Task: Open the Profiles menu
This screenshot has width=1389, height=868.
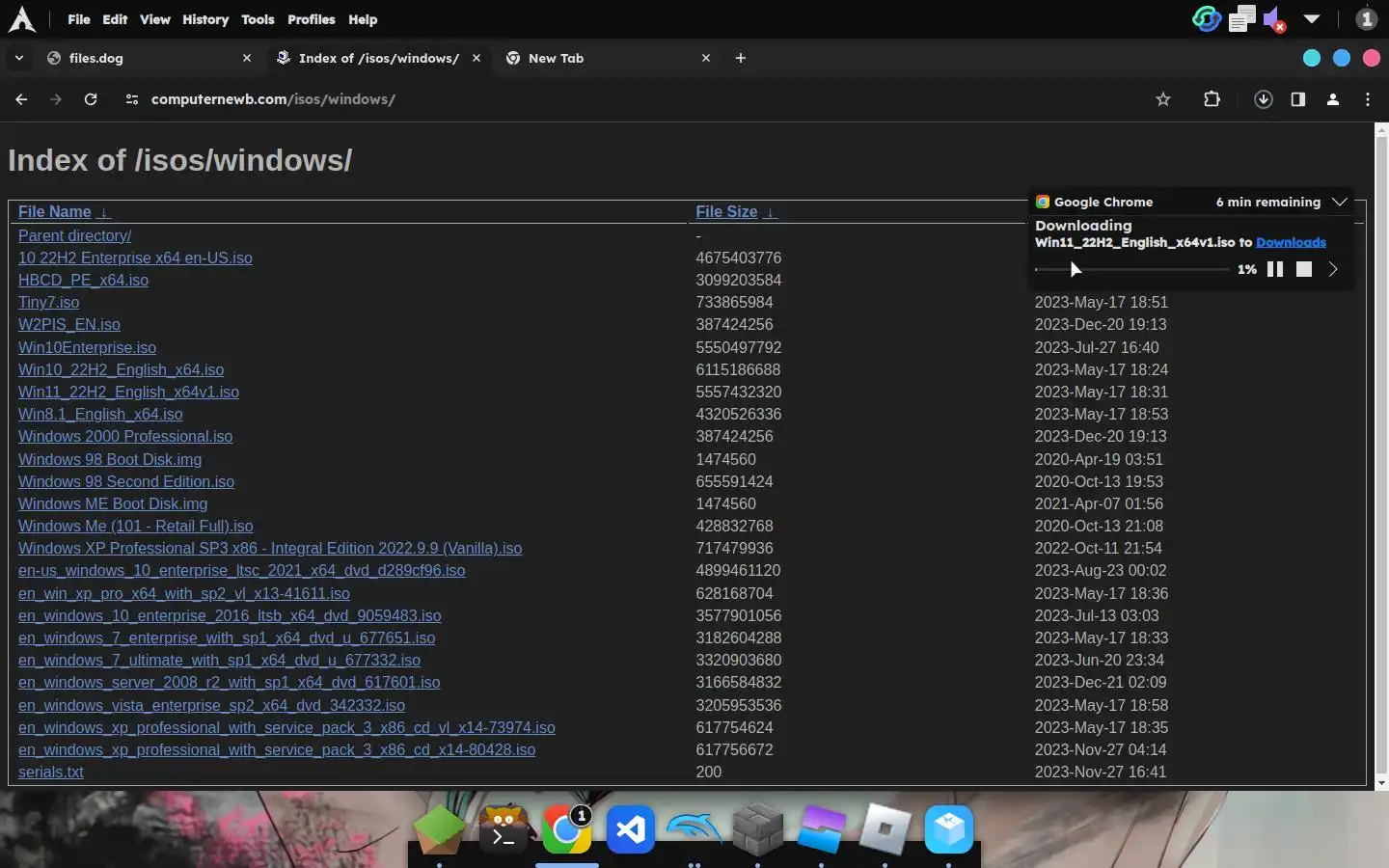Action: [x=312, y=19]
